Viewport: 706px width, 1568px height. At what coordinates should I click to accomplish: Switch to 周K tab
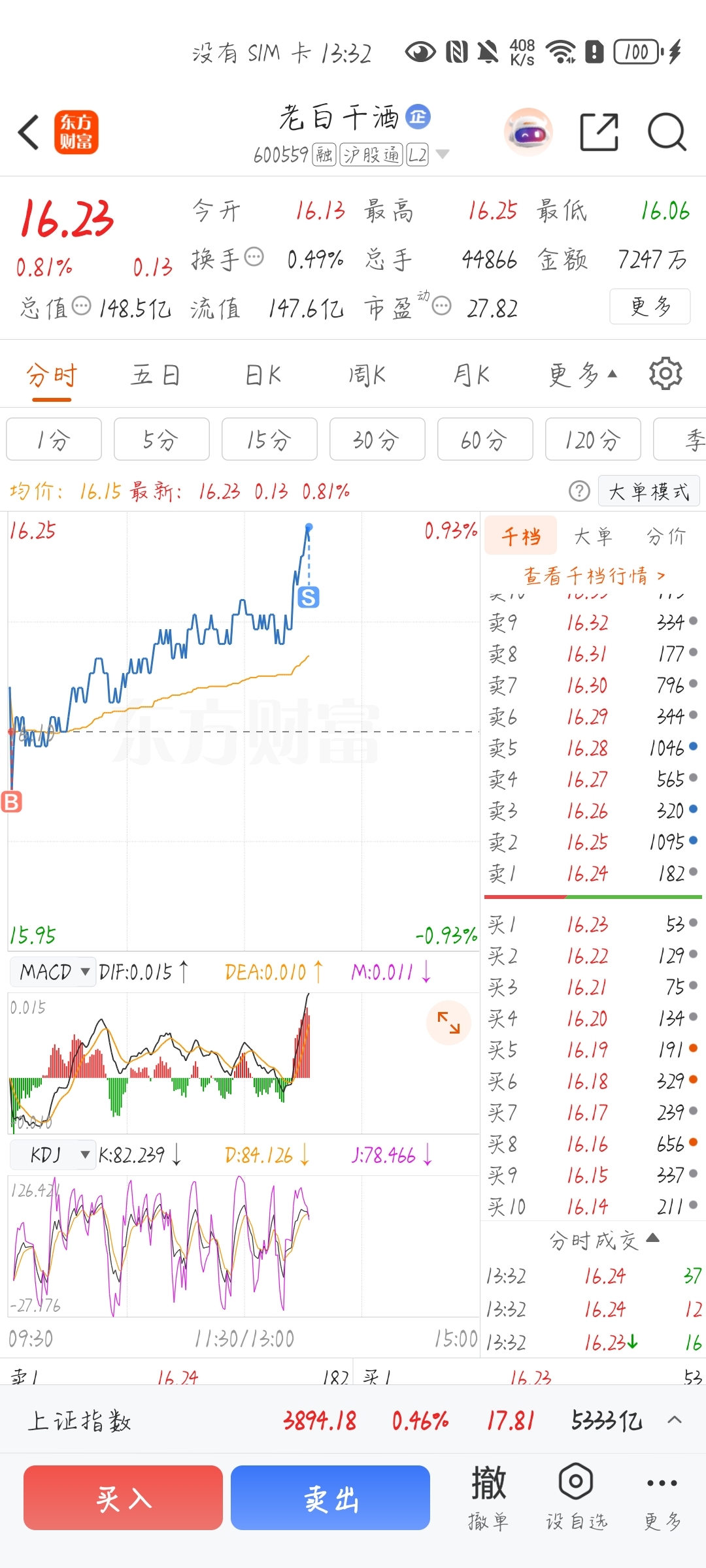(367, 375)
